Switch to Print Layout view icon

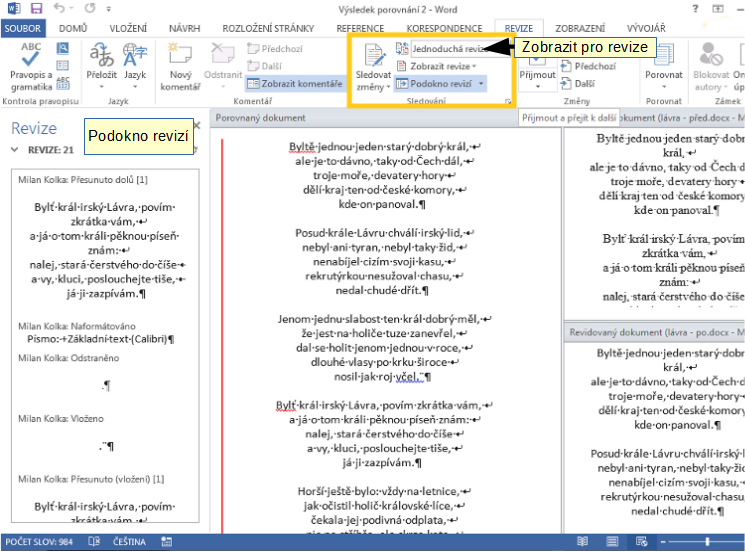click(x=612, y=541)
